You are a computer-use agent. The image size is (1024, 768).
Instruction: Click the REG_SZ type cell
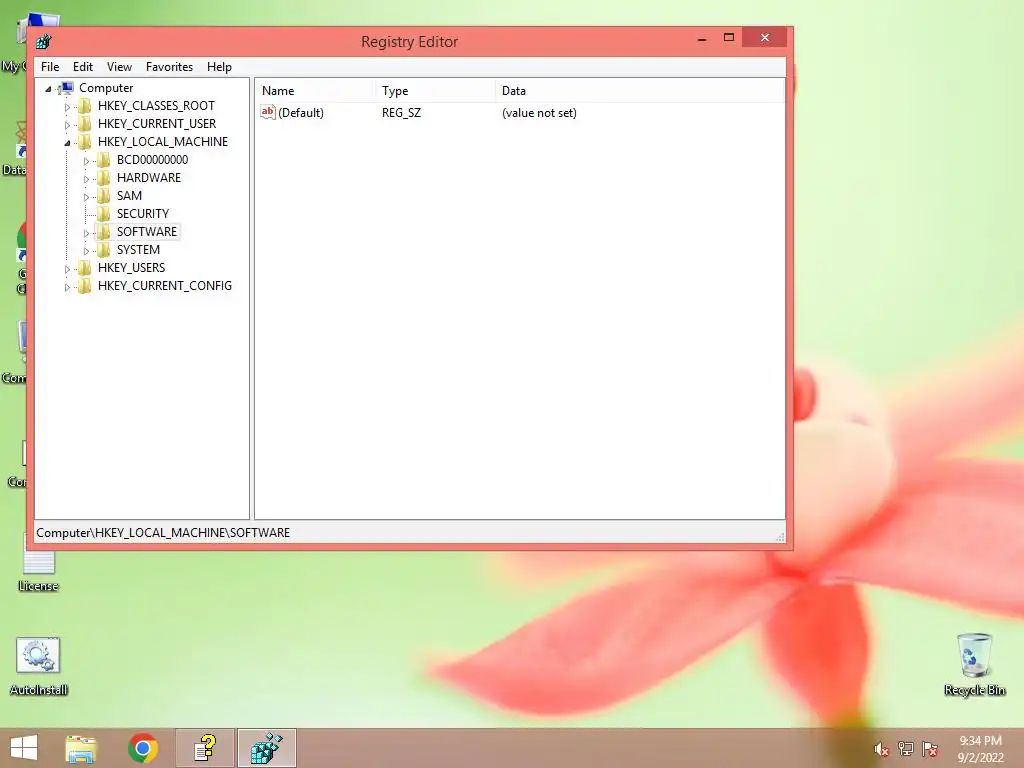click(402, 112)
